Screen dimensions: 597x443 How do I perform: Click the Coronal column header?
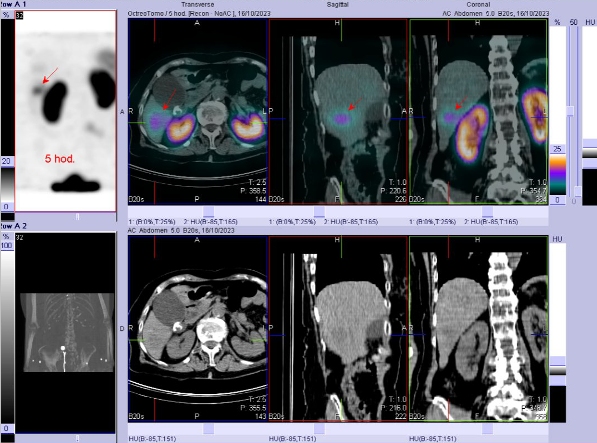click(478, 5)
